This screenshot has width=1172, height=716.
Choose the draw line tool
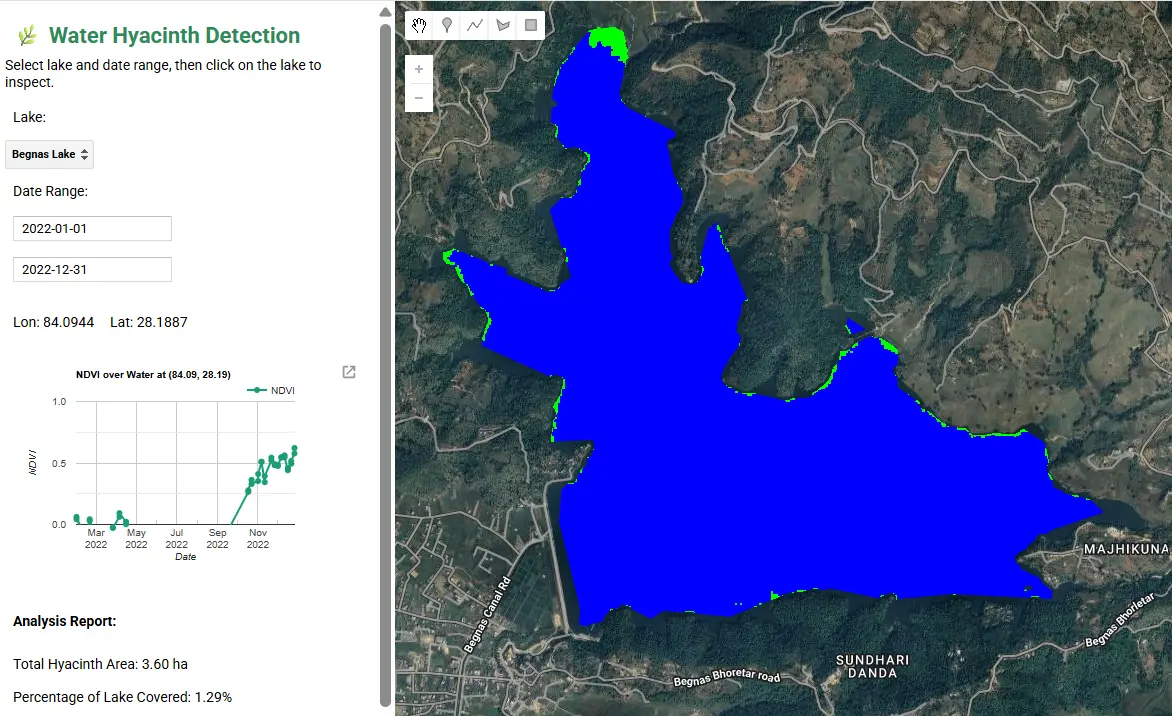click(x=475, y=25)
